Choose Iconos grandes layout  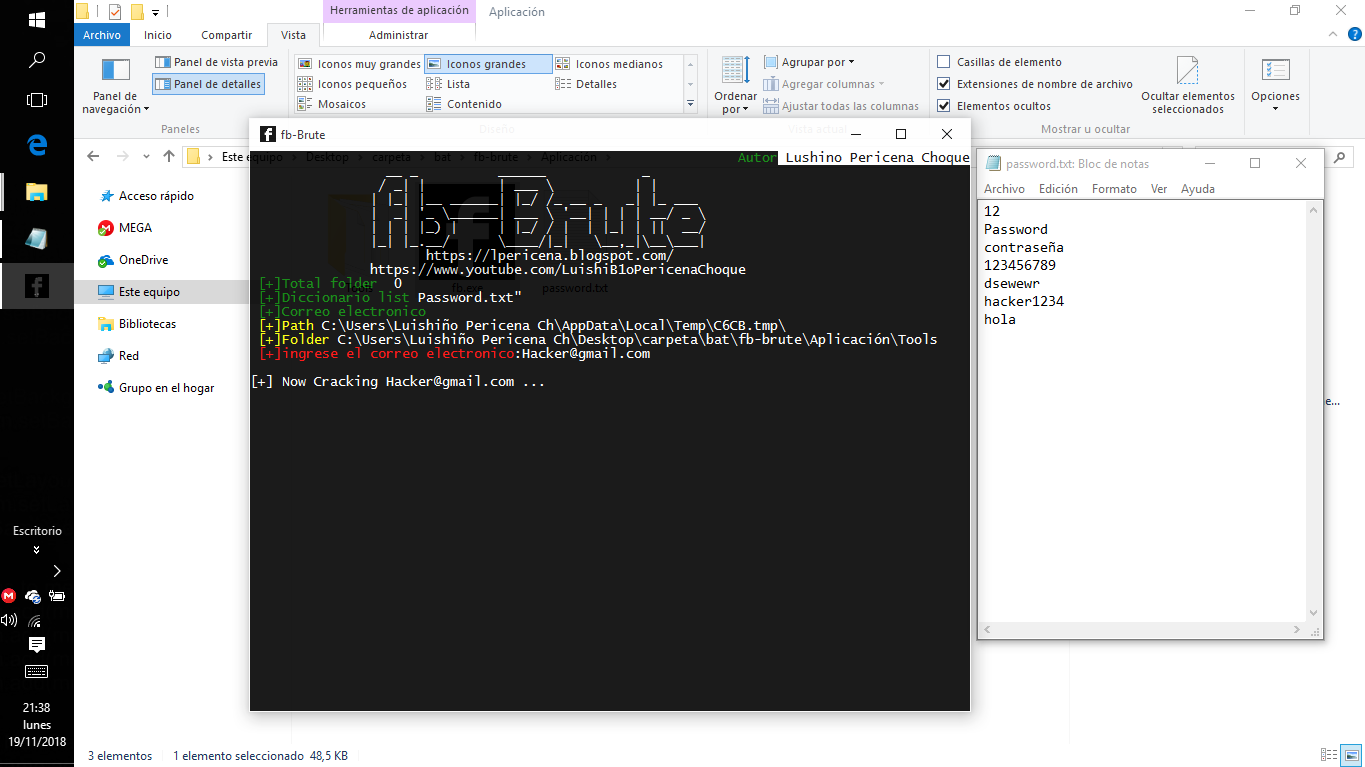(x=488, y=64)
